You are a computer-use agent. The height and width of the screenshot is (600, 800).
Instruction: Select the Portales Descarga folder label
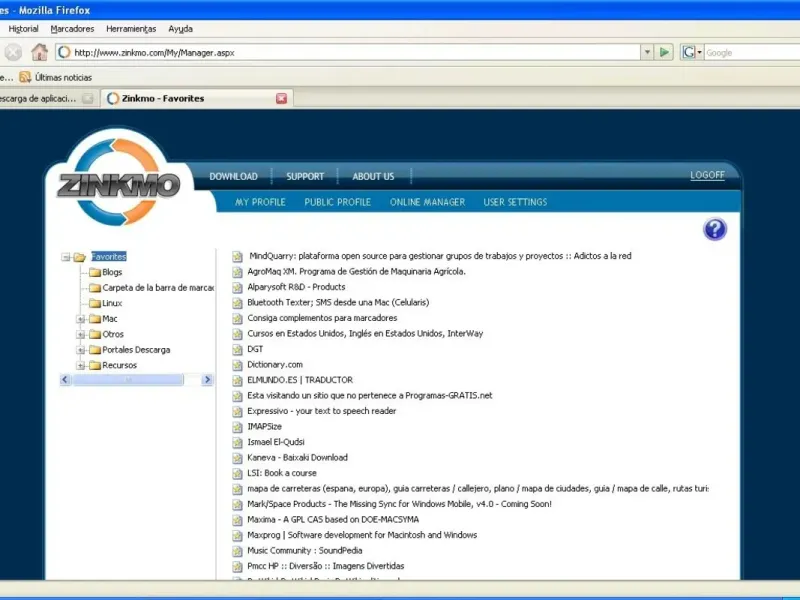pos(136,350)
